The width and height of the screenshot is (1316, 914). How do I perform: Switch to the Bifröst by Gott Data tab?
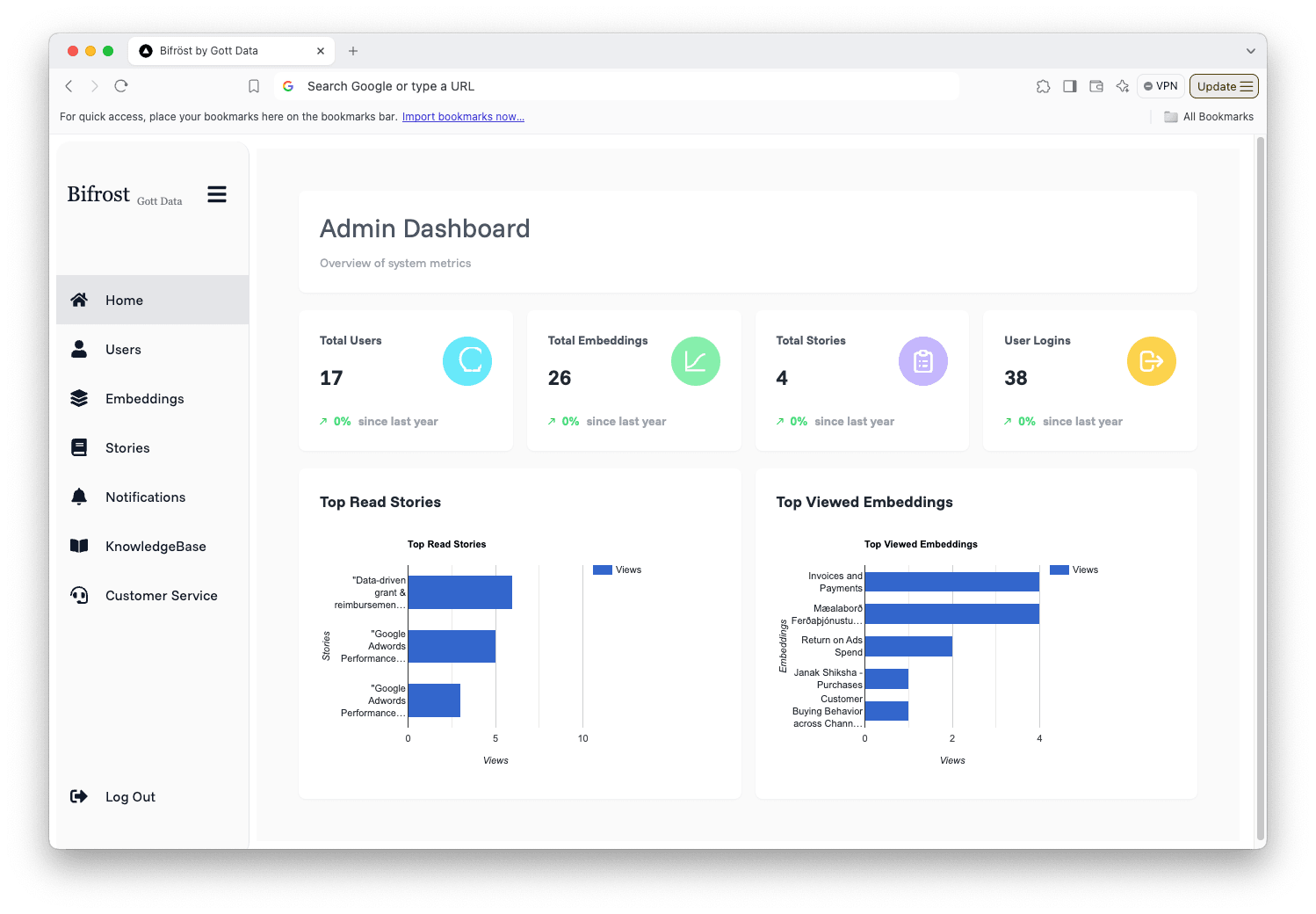coord(224,50)
